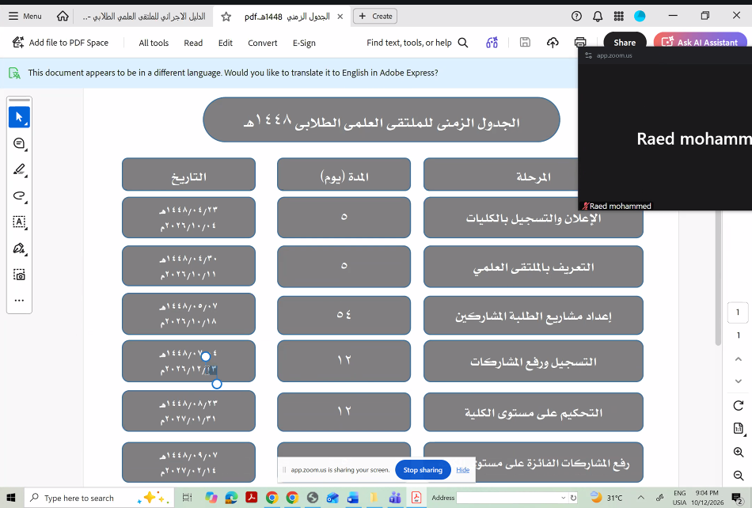Click the AI generative summary icon

[492, 43]
